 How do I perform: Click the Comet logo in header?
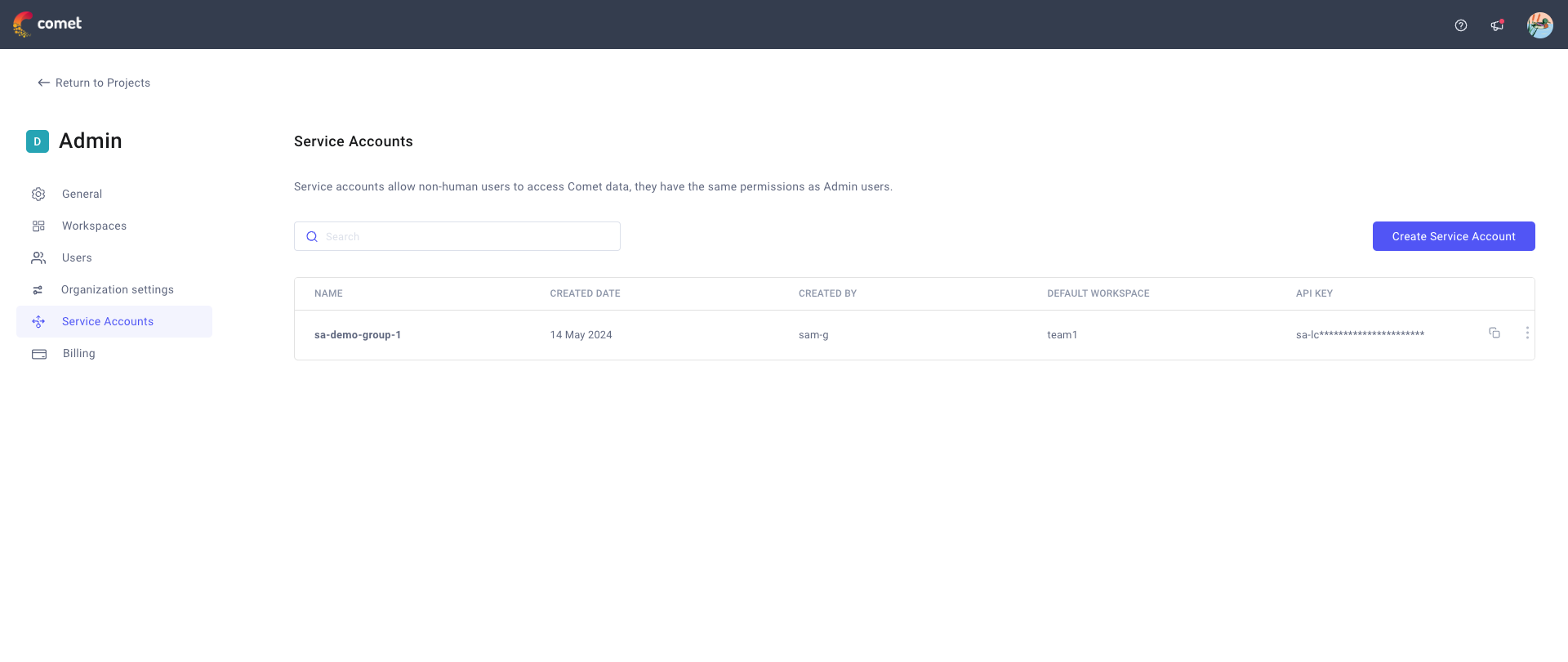pos(47,25)
